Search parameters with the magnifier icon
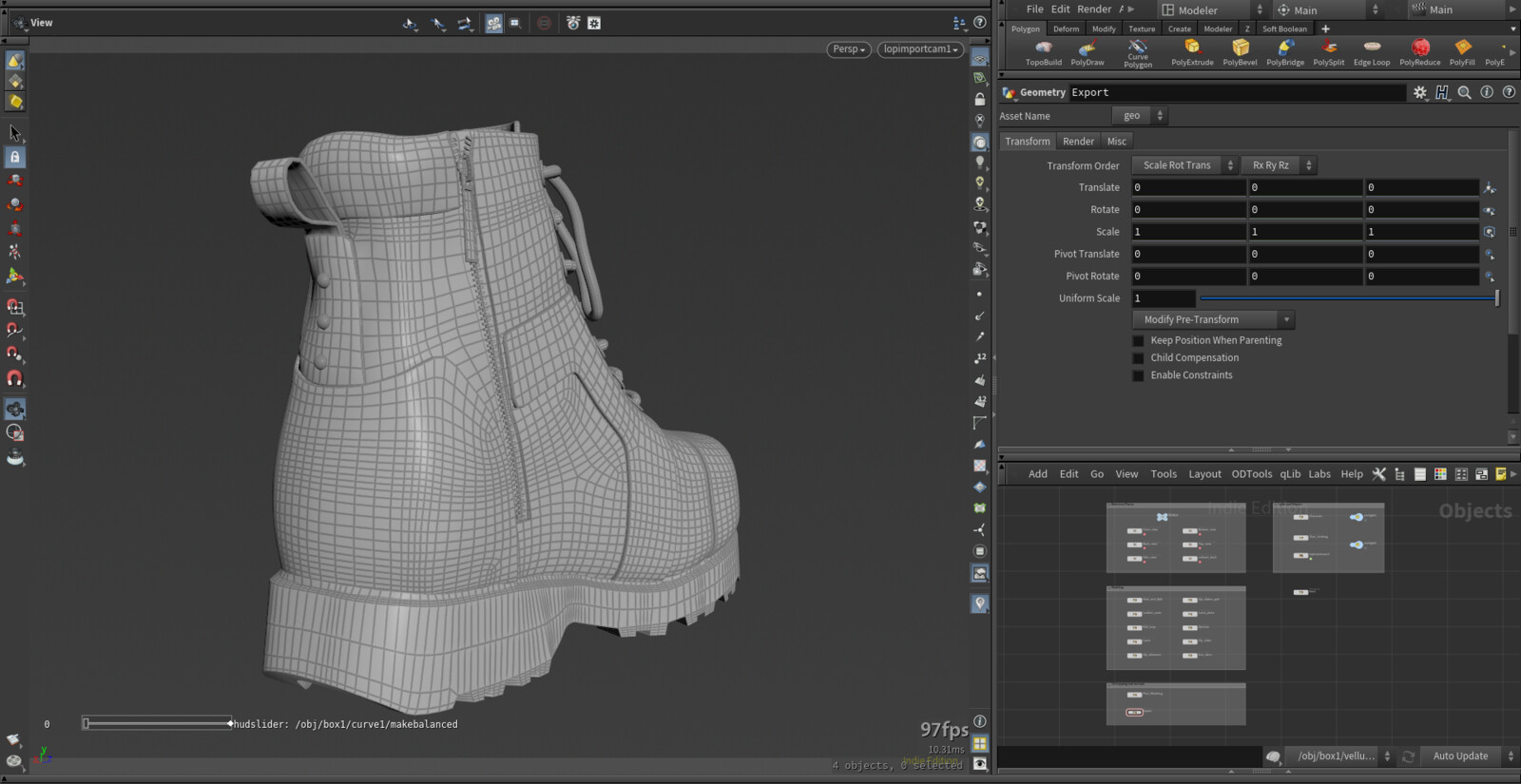This screenshot has height=784, width=1521. (x=1464, y=92)
